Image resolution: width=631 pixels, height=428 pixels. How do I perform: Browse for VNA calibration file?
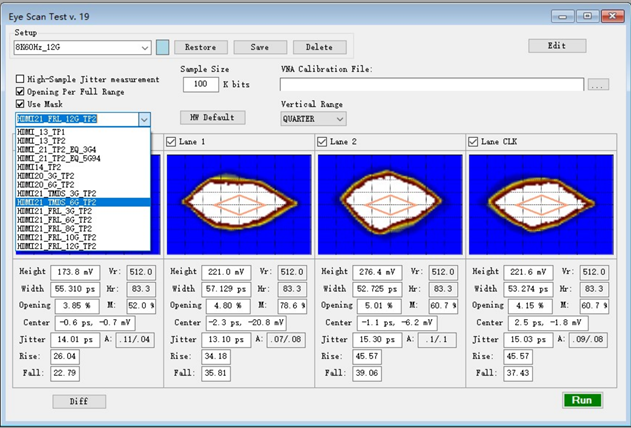coord(598,84)
